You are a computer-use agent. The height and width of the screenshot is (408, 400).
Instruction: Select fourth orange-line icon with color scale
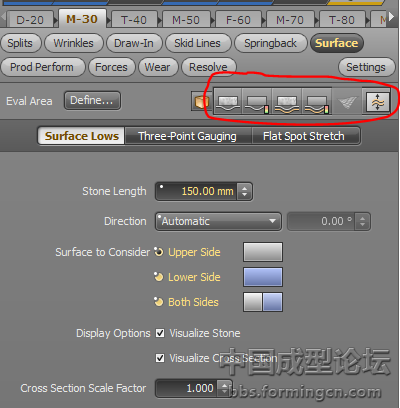(317, 102)
